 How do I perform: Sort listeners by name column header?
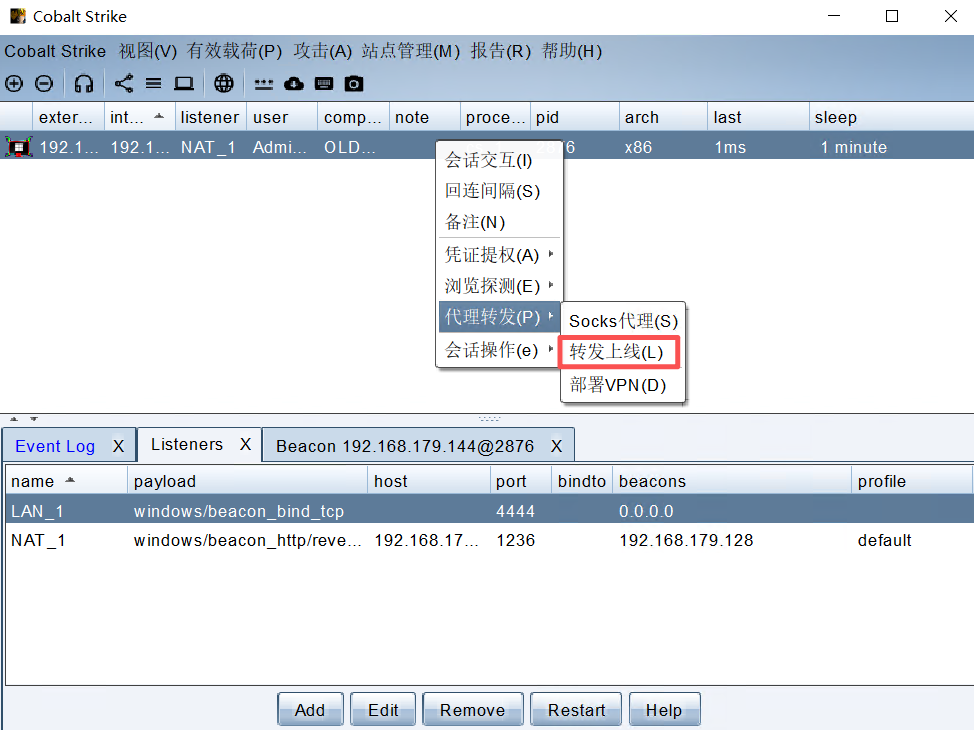pos(66,481)
